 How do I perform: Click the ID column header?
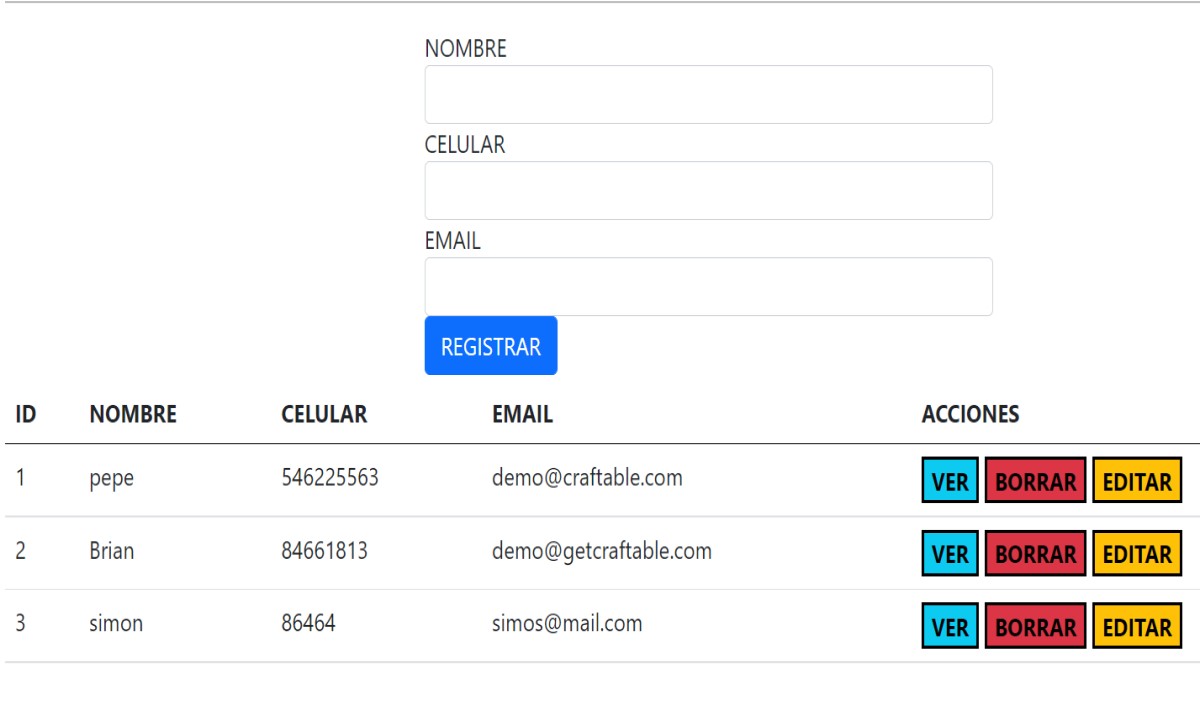26,414
